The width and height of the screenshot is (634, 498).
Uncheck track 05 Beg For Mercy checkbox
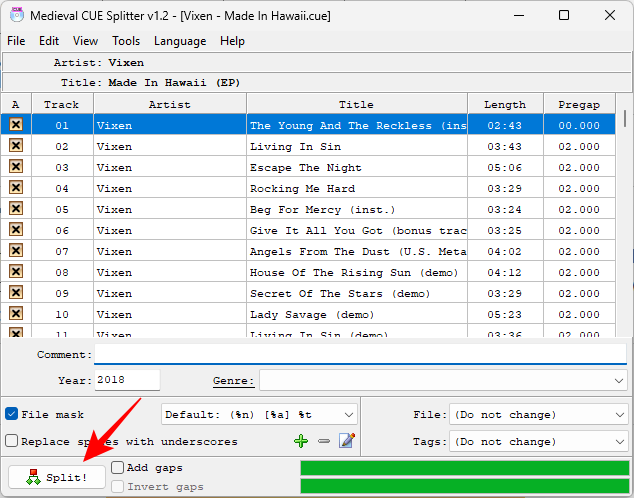16,209
